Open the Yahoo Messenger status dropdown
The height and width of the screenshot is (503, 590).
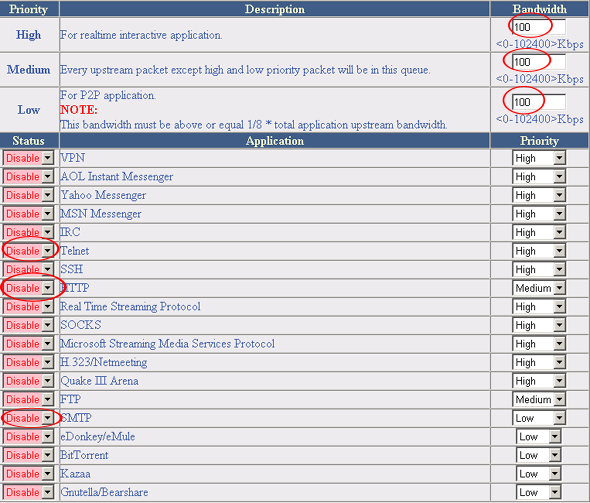(28, 195)
